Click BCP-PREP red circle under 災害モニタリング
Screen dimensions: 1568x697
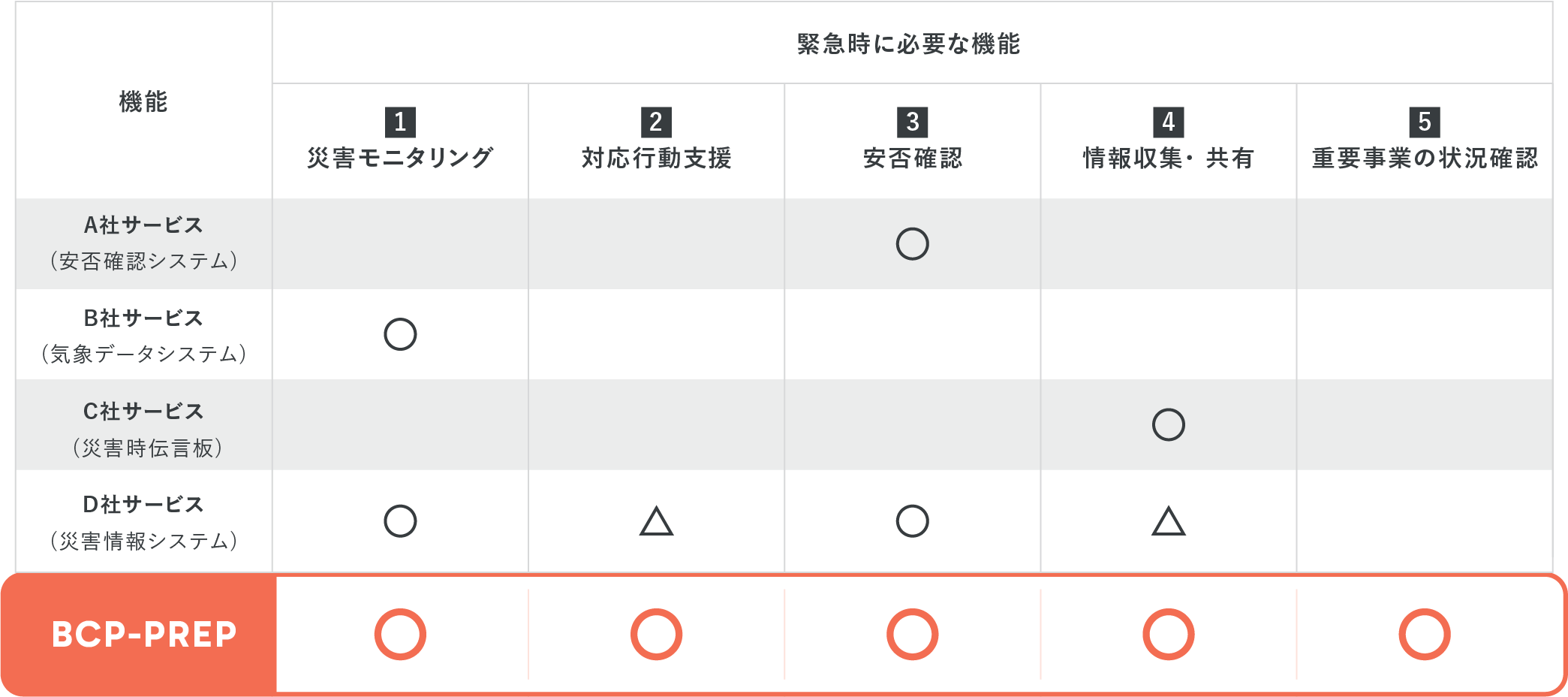tap(400, 635)
